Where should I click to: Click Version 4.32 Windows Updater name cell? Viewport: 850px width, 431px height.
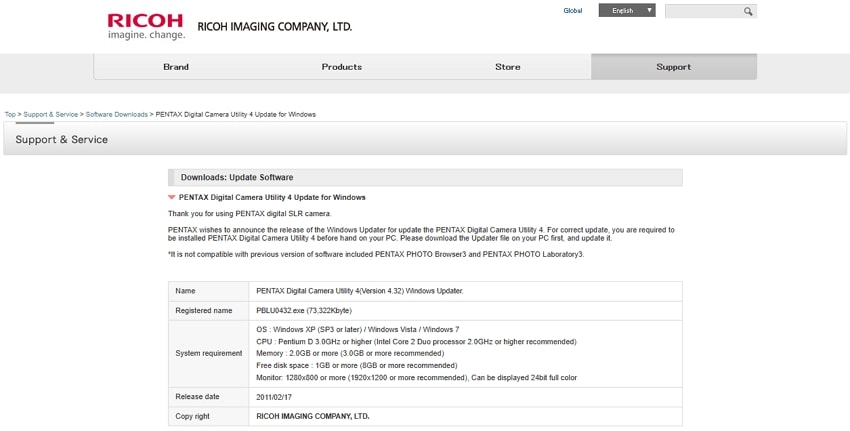coord(360,291)
